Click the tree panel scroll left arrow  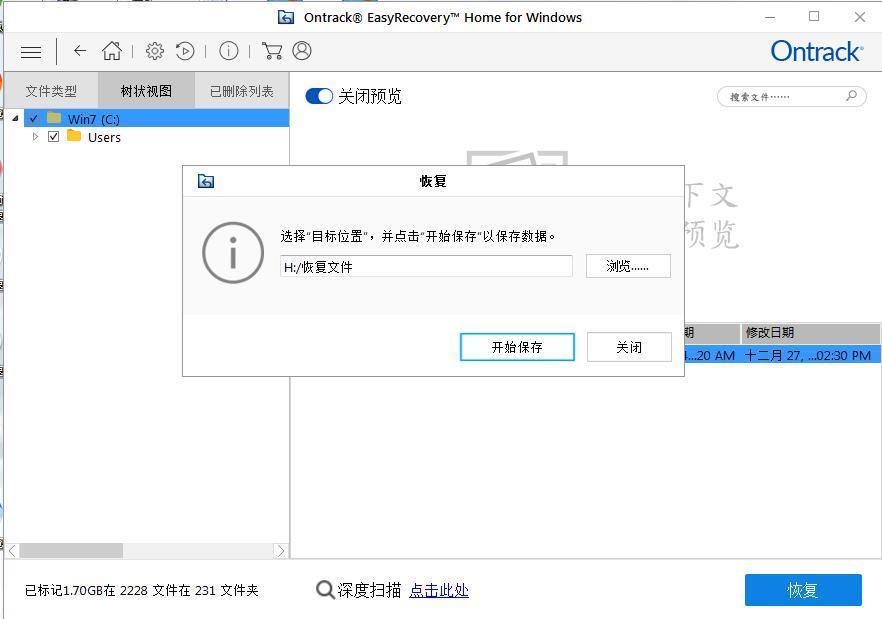[12, 551]
